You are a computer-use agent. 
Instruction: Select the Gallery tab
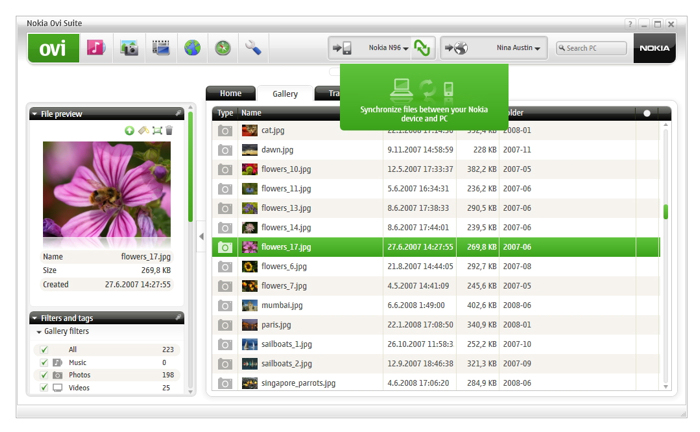[x=285, y=94]
